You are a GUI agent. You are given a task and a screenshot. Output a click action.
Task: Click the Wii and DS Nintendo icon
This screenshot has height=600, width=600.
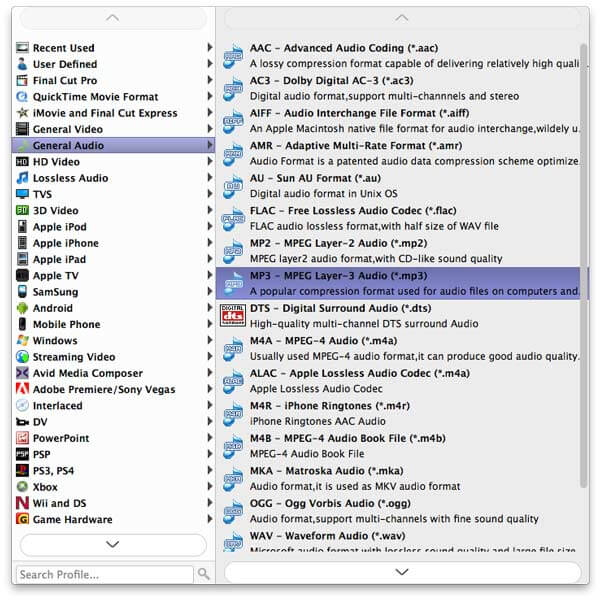point(22,503)
